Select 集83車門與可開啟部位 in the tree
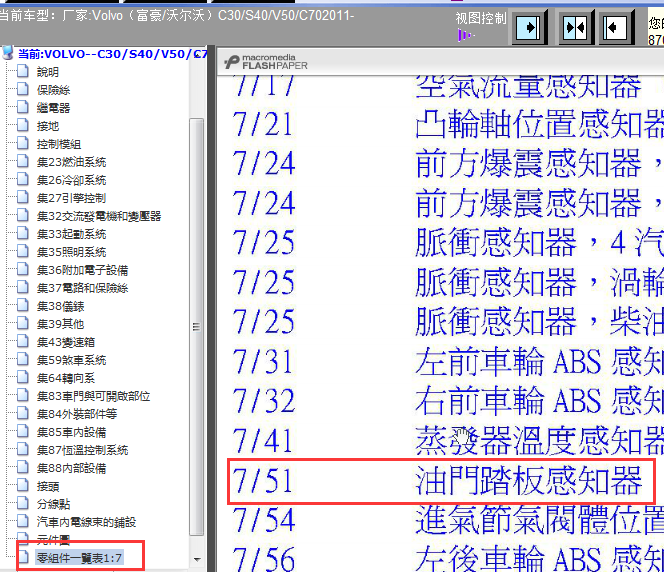Image resolution: width=664 pixels, height=572 pixels. tap(93, 396)
